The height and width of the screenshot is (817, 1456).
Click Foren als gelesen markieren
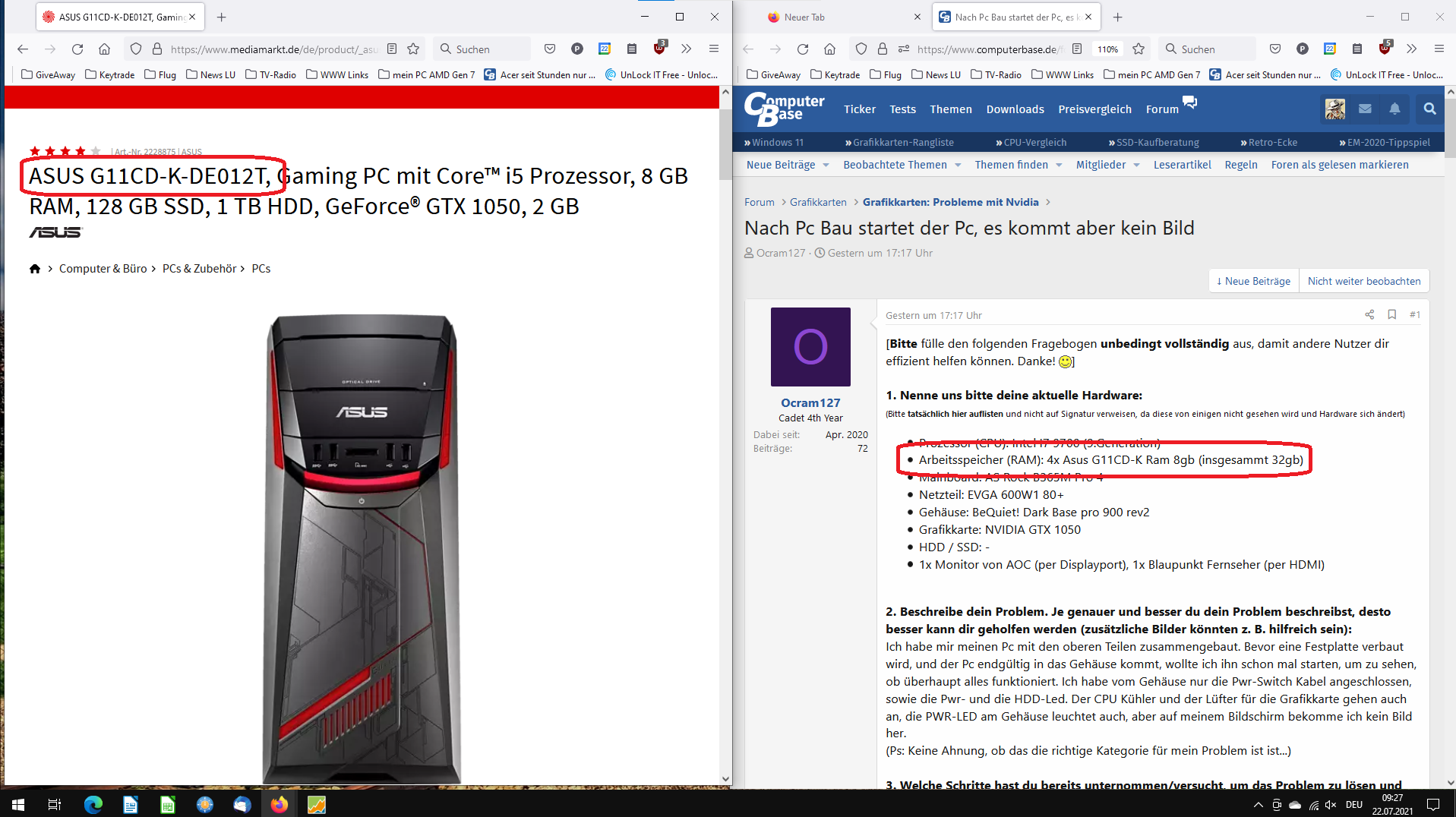[x=1340, y=166]
